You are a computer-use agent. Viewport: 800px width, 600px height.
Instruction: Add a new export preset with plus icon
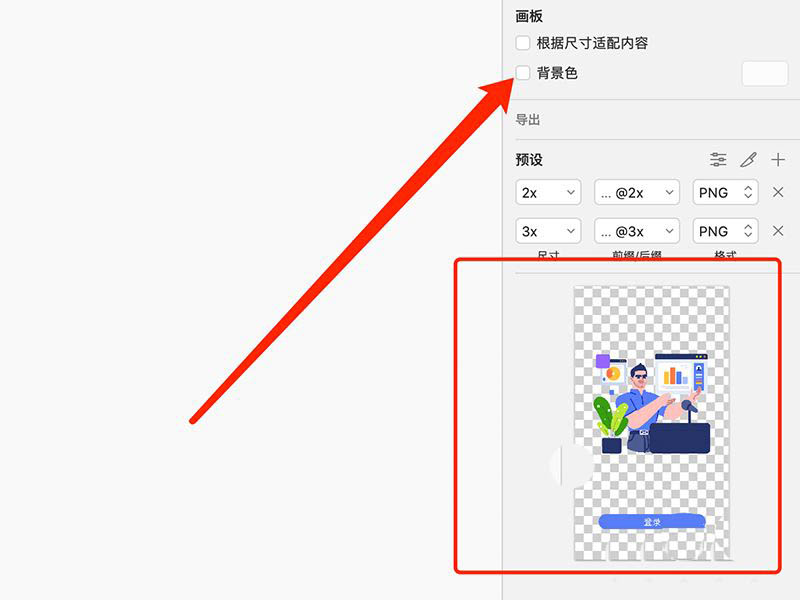pyautogui.click(x=778, y=160)
